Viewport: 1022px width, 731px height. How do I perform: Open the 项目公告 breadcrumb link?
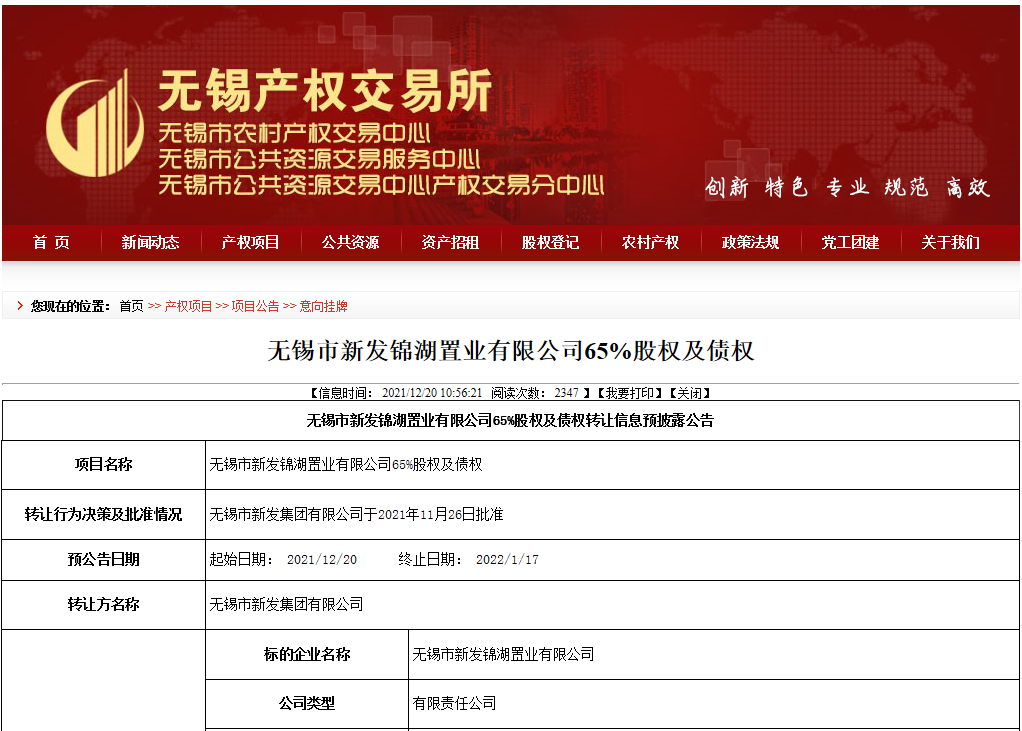tap(255, 307)
